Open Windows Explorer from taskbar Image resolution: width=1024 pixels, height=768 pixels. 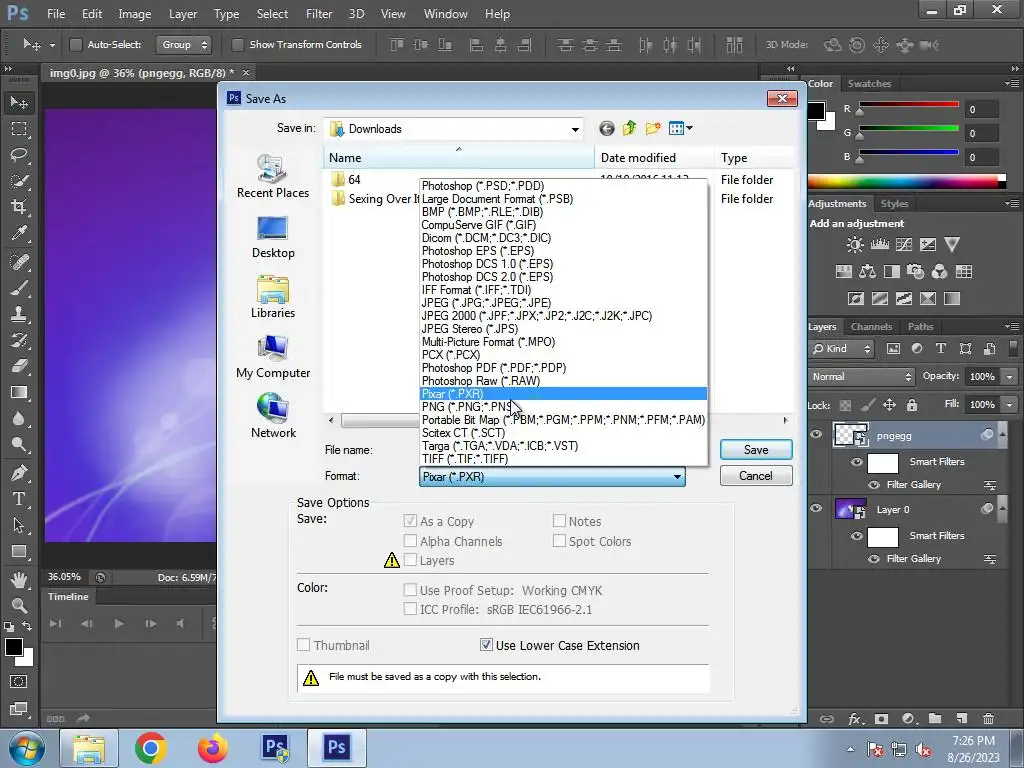89,748
